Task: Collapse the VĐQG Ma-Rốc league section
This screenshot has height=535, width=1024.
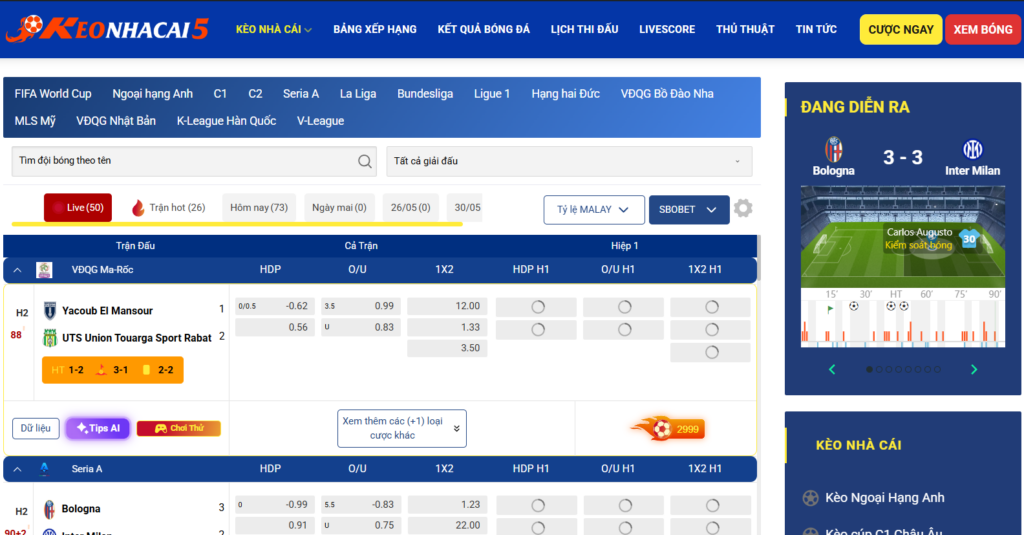Action: pos(18,270)
